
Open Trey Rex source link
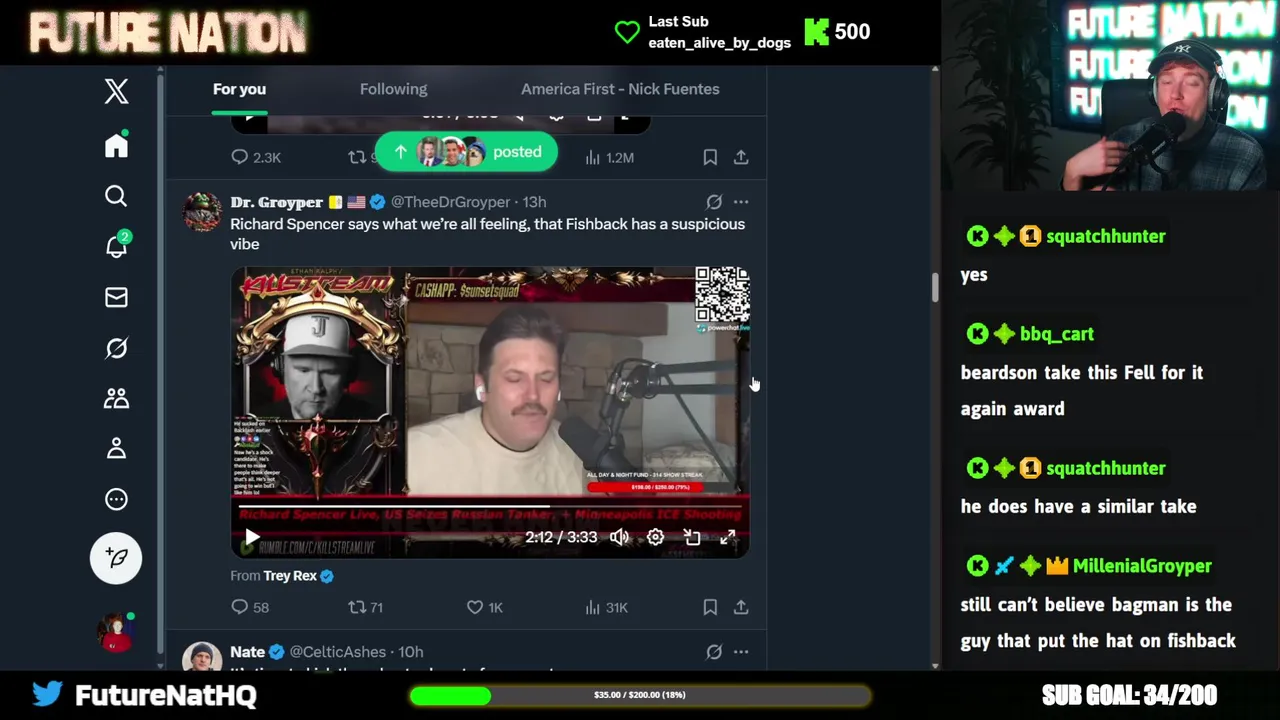tap(290, 576)
